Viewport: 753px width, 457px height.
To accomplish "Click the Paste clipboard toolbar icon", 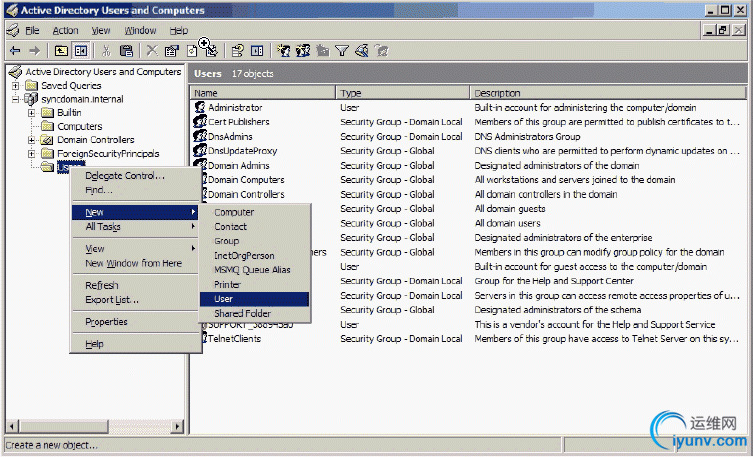I will pyautogui.click(x=126, y=50).
